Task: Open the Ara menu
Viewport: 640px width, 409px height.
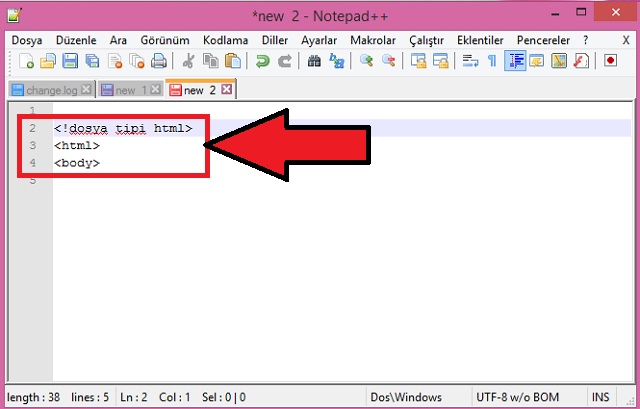Action: [x=118, y=40]
